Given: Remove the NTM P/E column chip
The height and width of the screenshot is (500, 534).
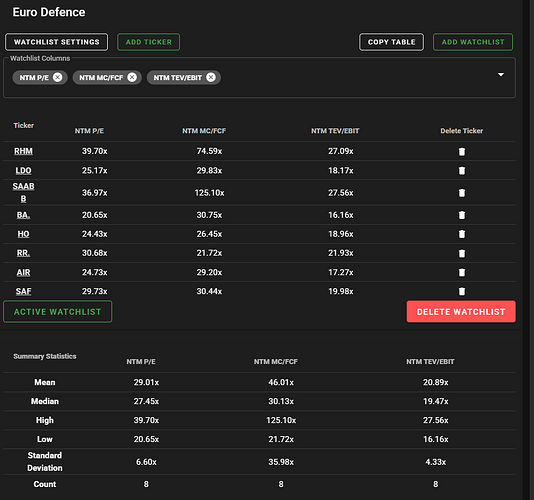Looking at the screenshot, I should pos(58,77).
